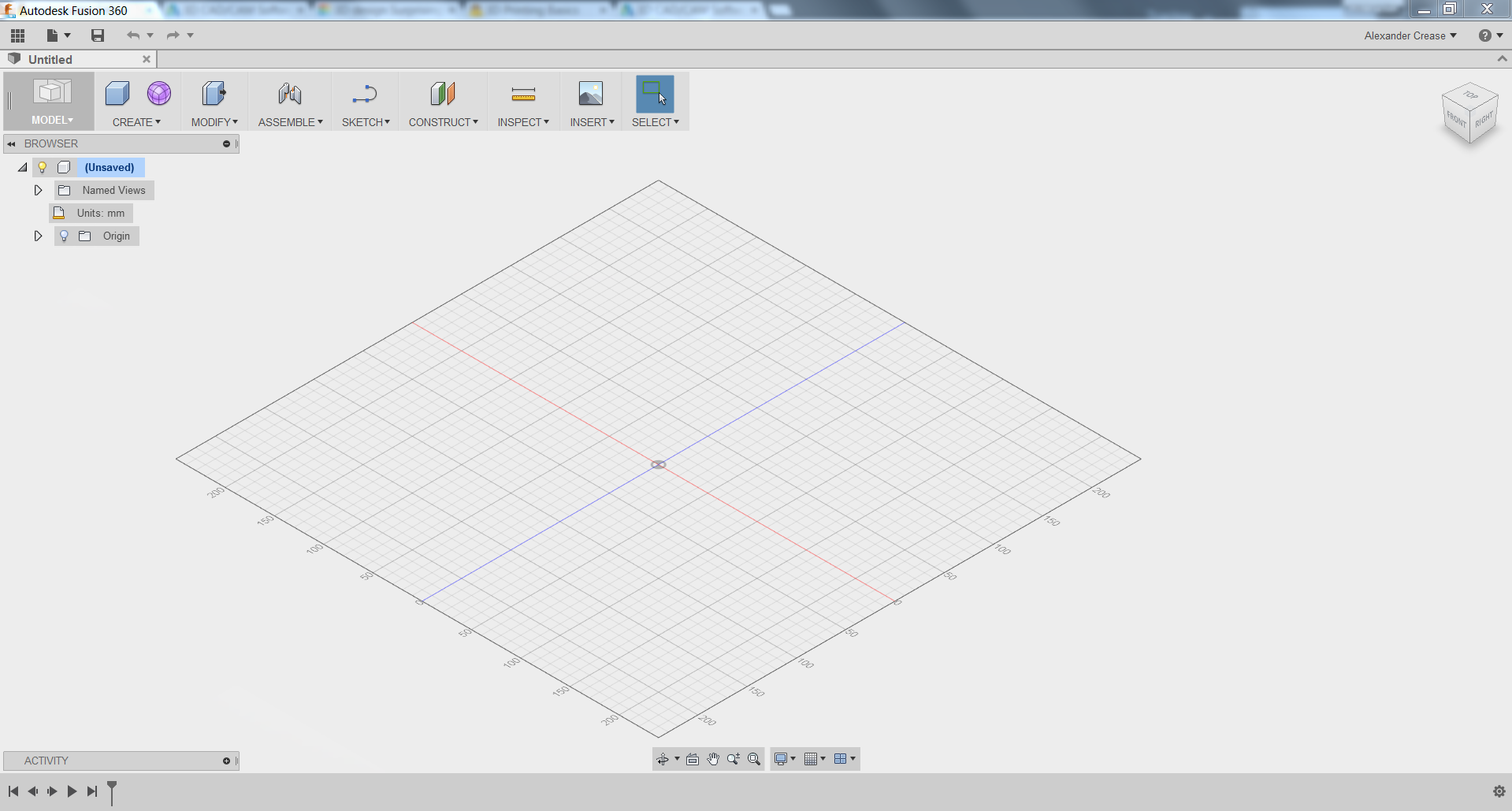Click the Undo button
This screenshot has width=1512, height=811.
132,35
